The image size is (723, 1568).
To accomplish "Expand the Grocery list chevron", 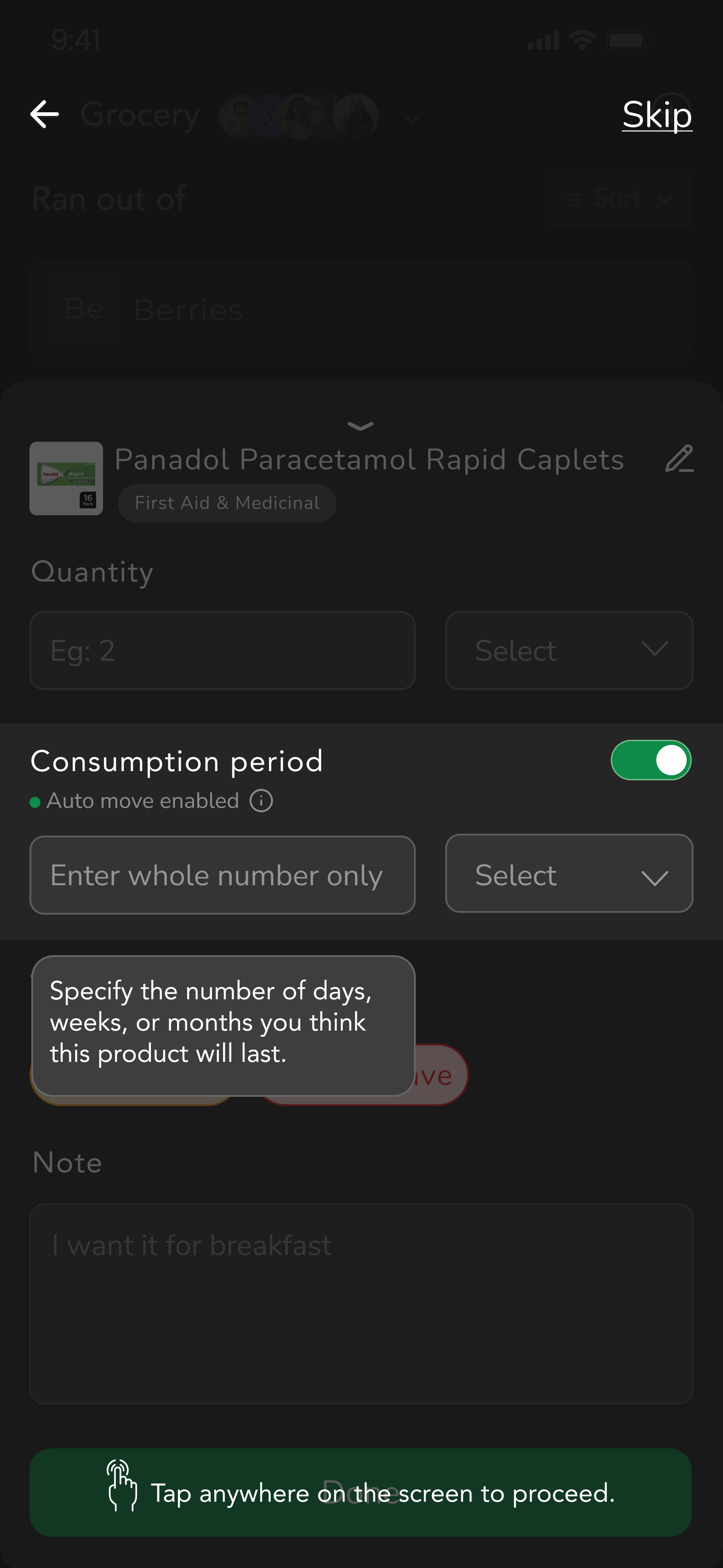I will pyautogui.click(x=412, y=118).
